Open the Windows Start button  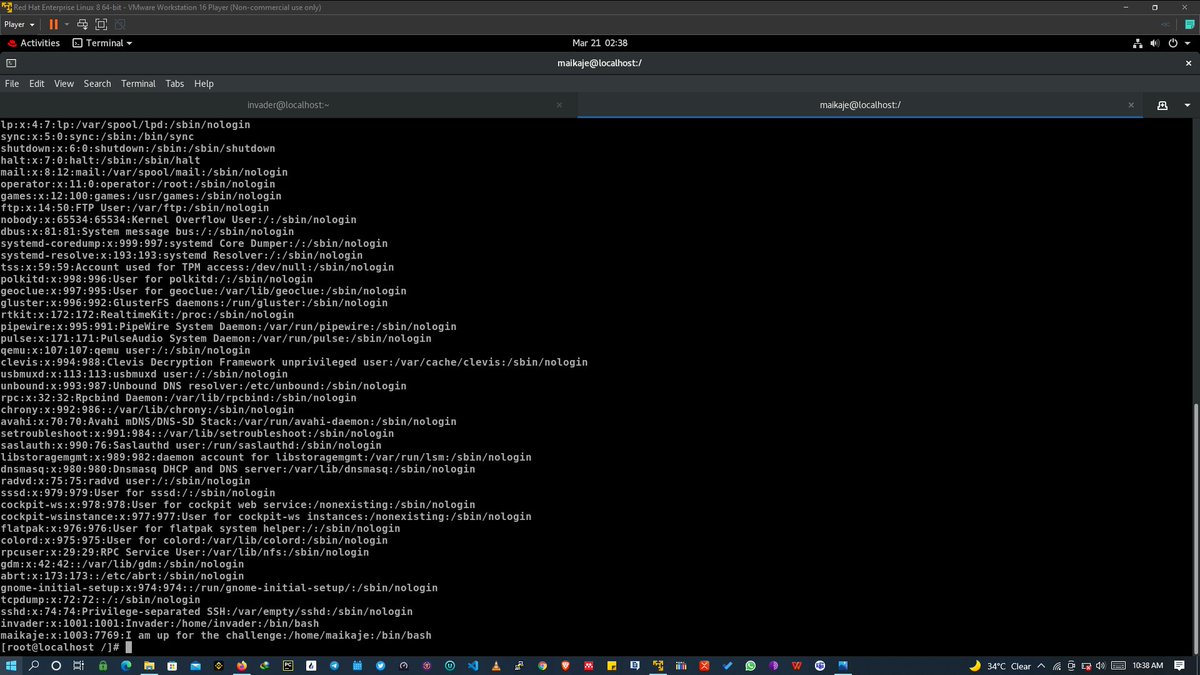11,665
